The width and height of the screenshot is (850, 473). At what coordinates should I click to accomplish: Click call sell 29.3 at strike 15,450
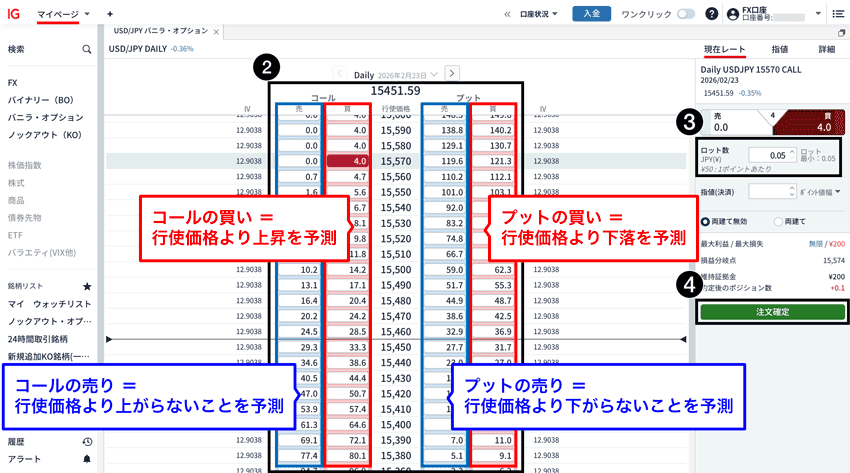click(x=299, y=347)
